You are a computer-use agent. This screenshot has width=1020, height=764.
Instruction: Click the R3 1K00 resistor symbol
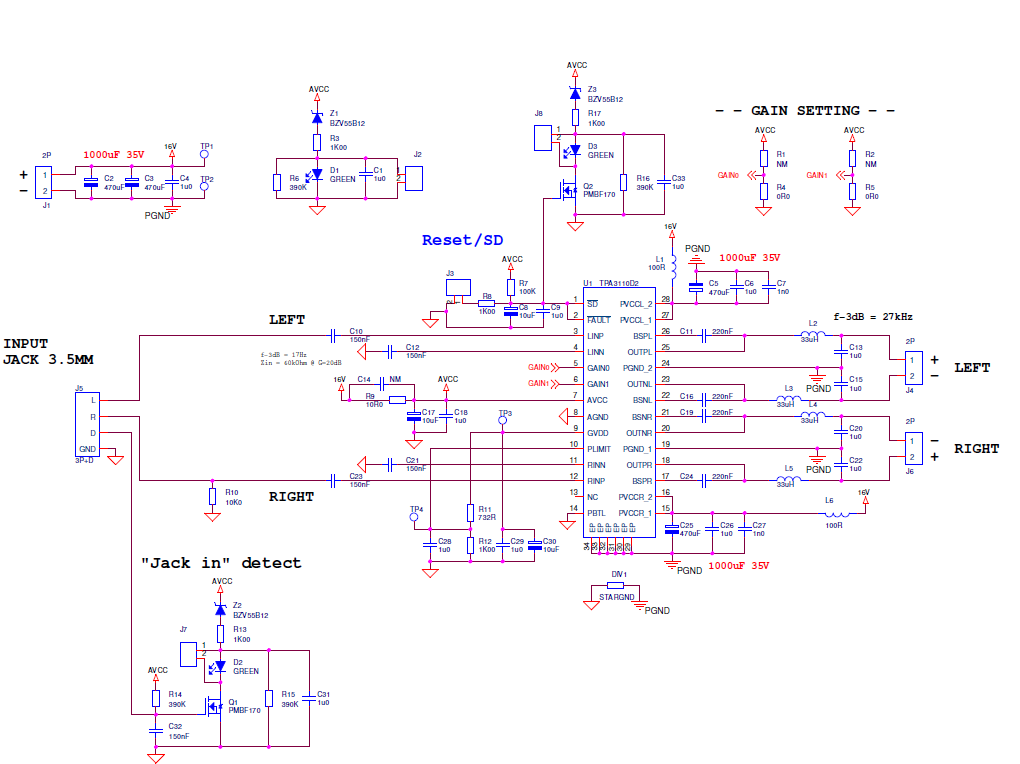click(317, 143)
